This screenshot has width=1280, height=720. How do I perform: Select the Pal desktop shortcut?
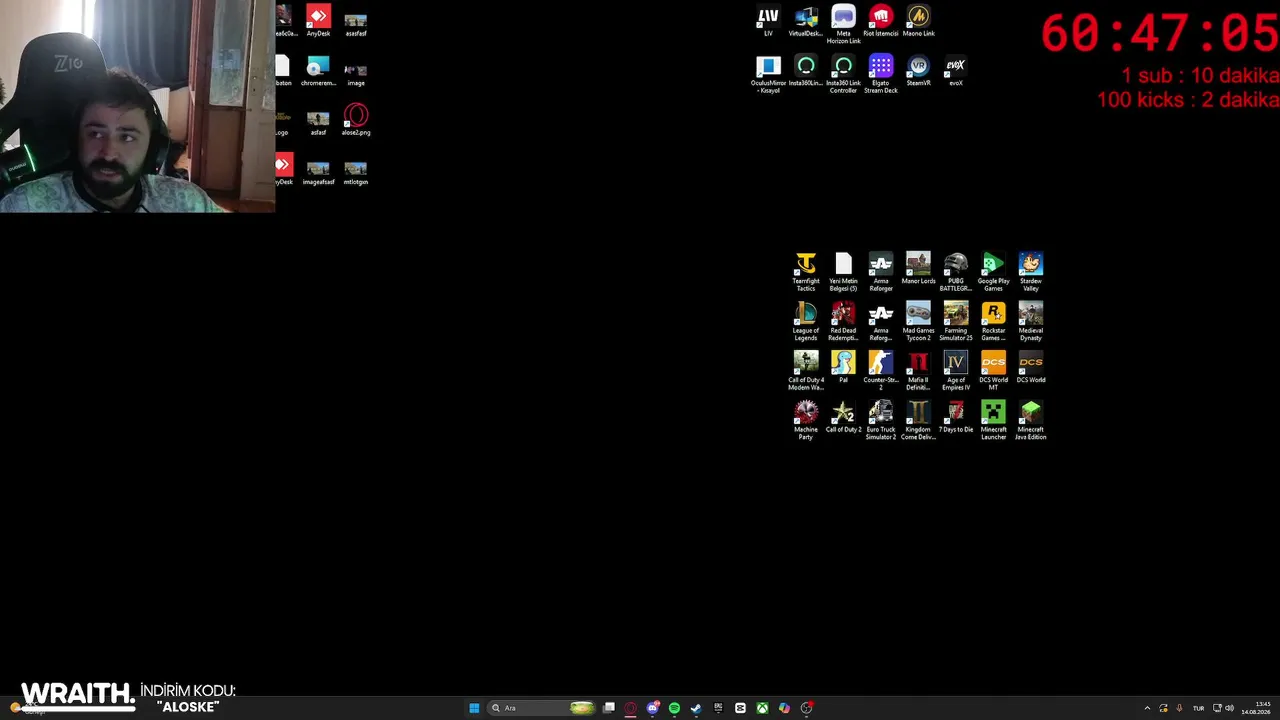[843, 368]
